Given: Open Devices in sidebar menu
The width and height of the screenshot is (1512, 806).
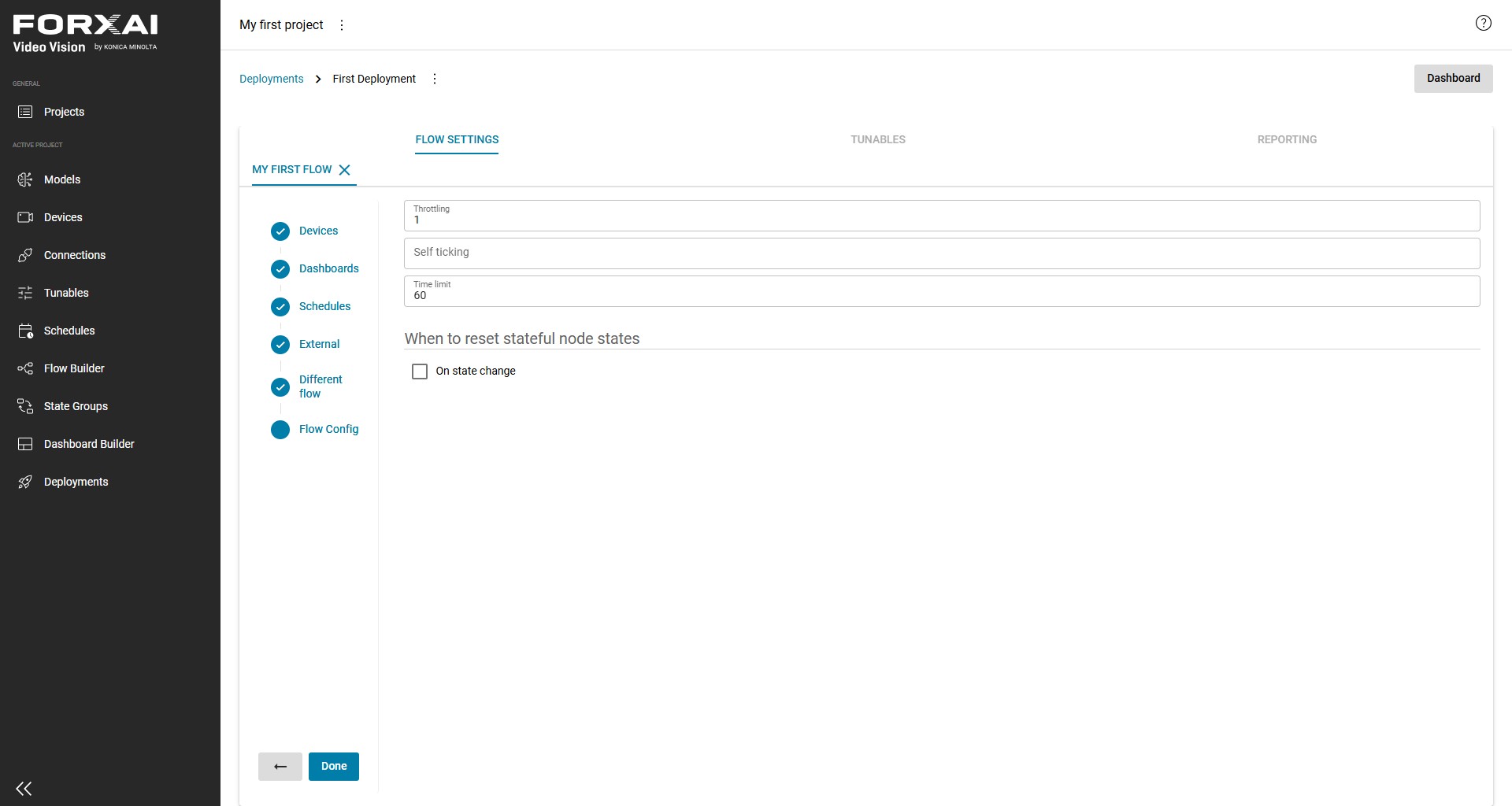Looking at the screenshot, I should point(110,217).
